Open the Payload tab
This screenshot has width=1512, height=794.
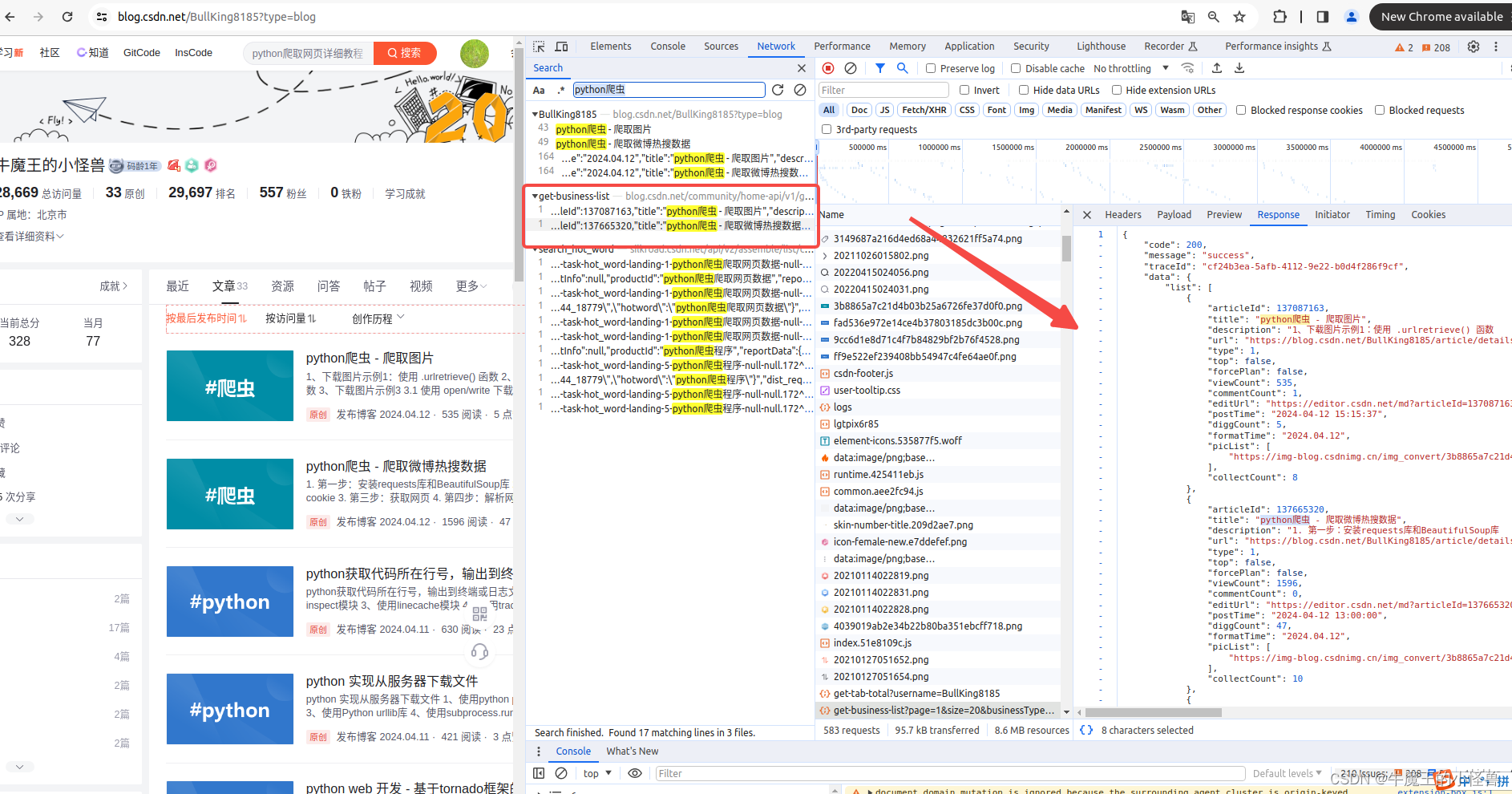[1174, 215]
